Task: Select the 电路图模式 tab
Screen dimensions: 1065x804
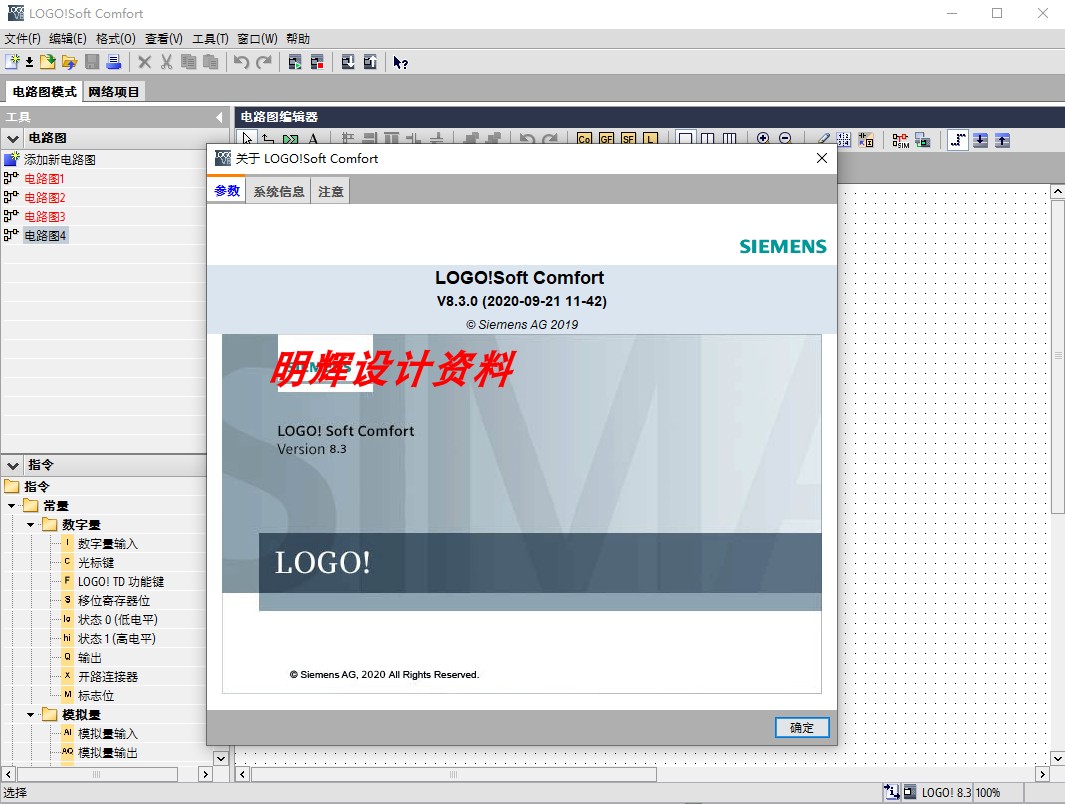Action: 44,92
